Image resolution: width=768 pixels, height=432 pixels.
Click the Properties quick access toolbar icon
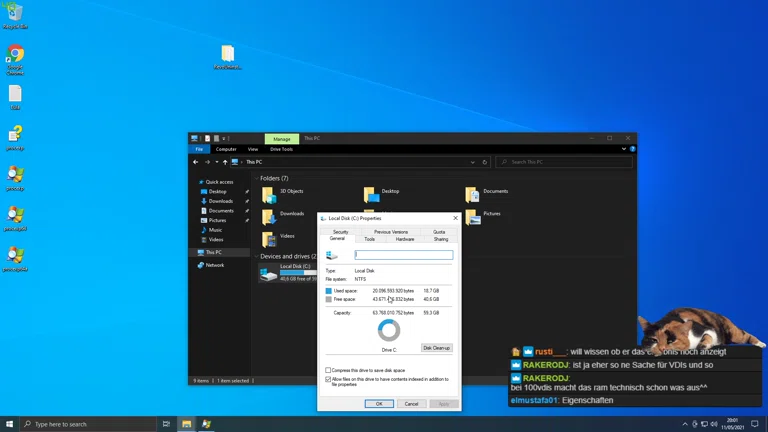(208, 139)
